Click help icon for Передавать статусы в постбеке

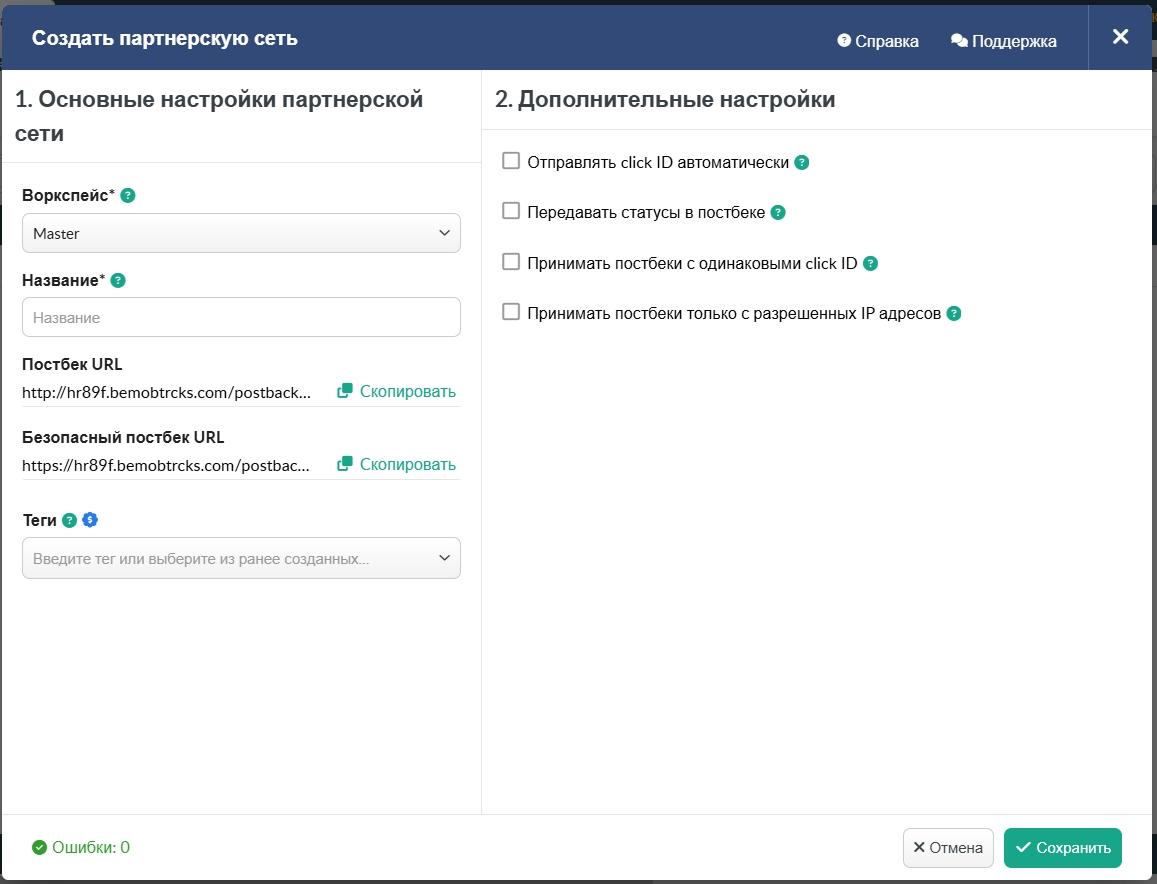[778, 213]
